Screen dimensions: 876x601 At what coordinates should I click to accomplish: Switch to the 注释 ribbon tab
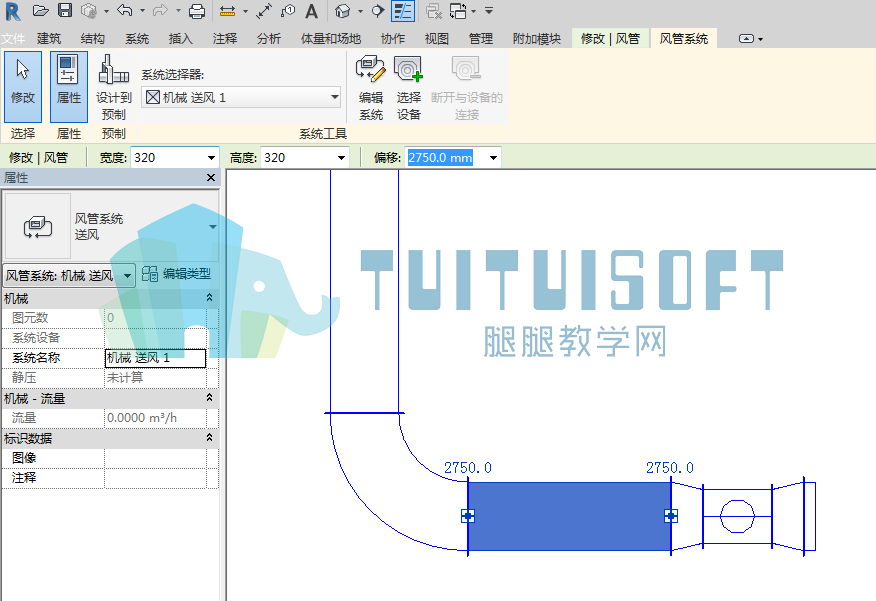pyautogui.click(x=225, y=39)
